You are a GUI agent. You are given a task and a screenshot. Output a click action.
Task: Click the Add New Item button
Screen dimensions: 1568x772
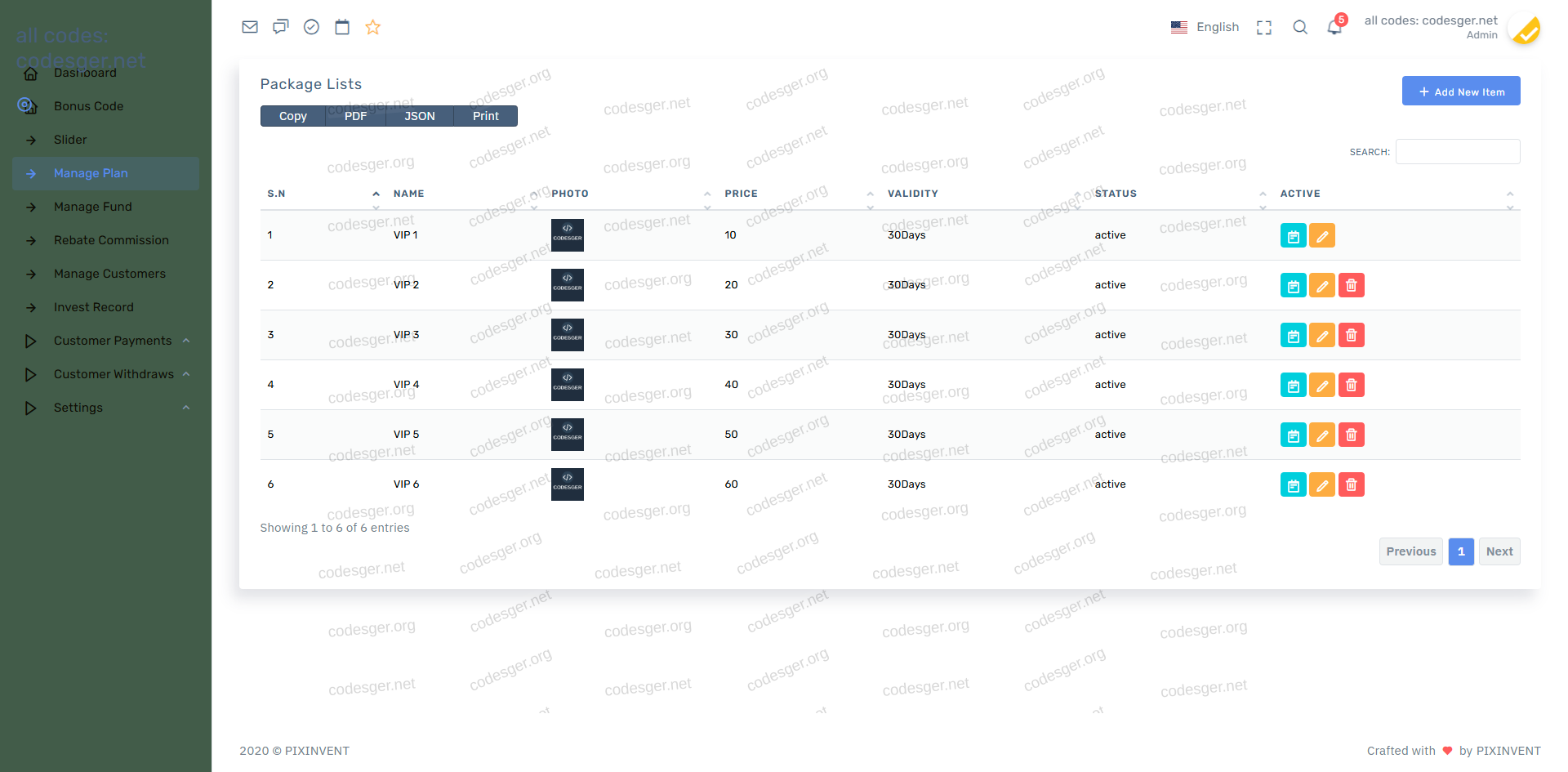click(x=1461, y=91)
